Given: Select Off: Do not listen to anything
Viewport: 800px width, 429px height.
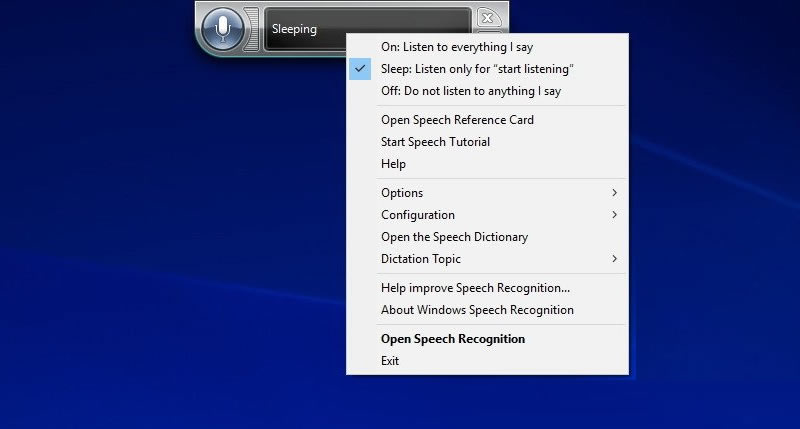Looking at the screenshot, I should (487, 91).
